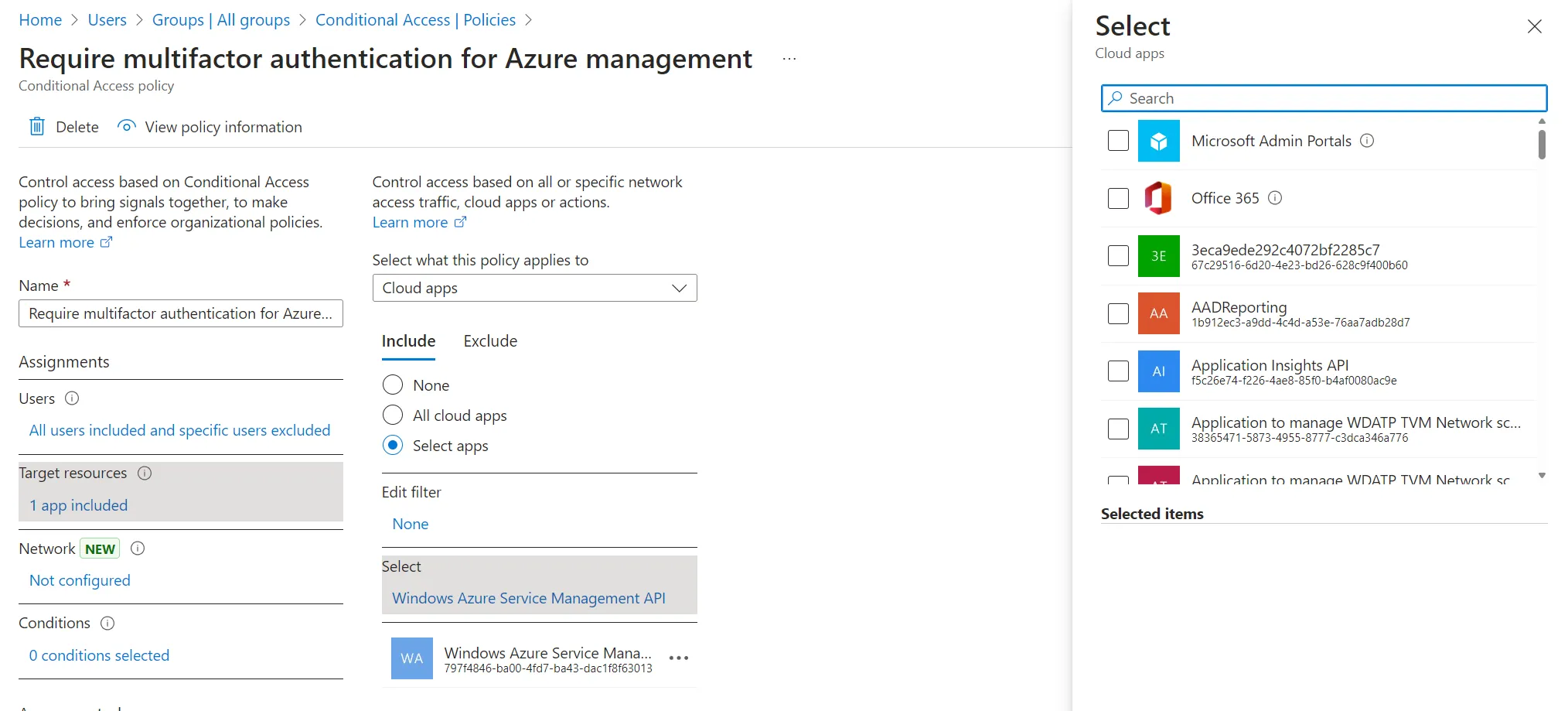Open the ellipsis menu beside policy title
1568x711 pixels.
pyautogui.click(x=789, y=59)
